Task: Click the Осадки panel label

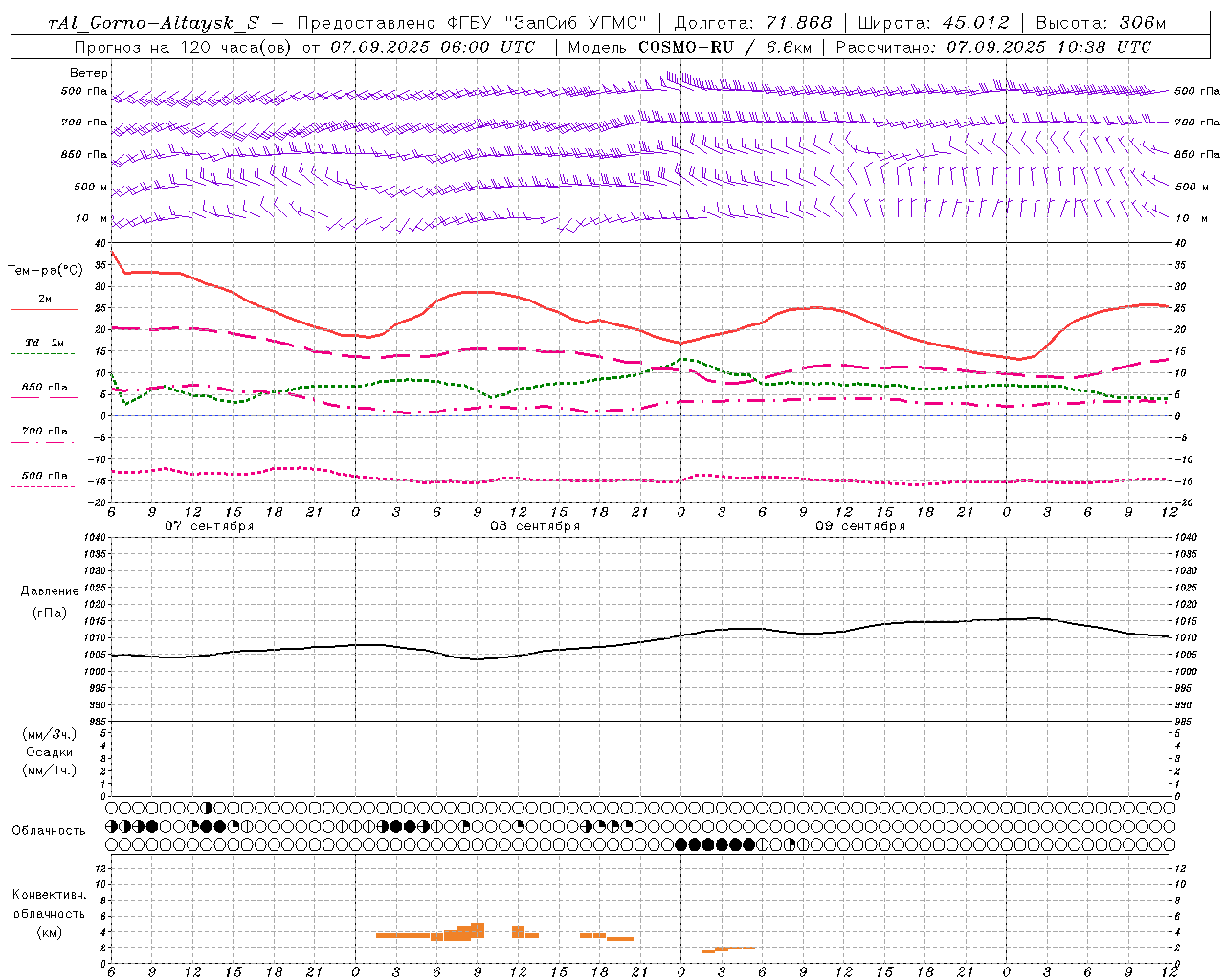Action: coord(50,752)
